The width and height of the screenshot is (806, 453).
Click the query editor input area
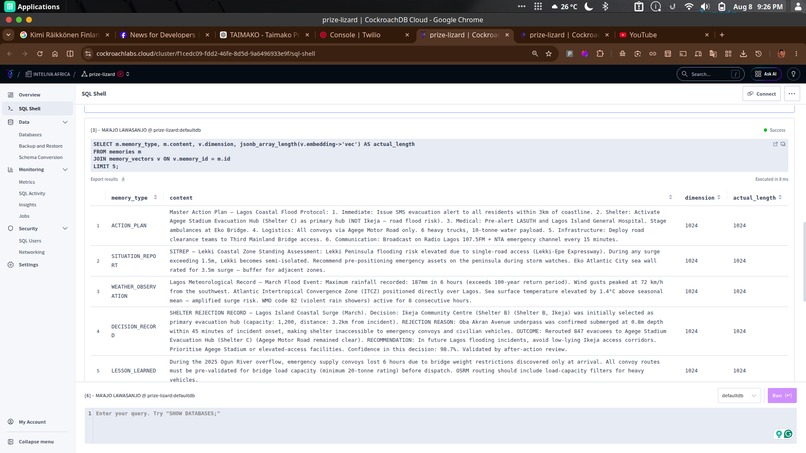point(440,426)
